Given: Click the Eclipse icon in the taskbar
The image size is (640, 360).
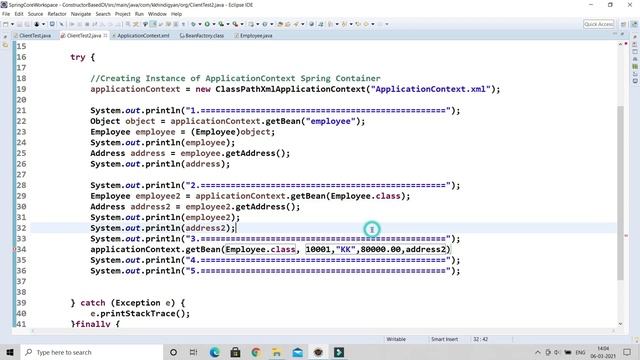Looking at the screenshot, I should click(x=318, y=352).
